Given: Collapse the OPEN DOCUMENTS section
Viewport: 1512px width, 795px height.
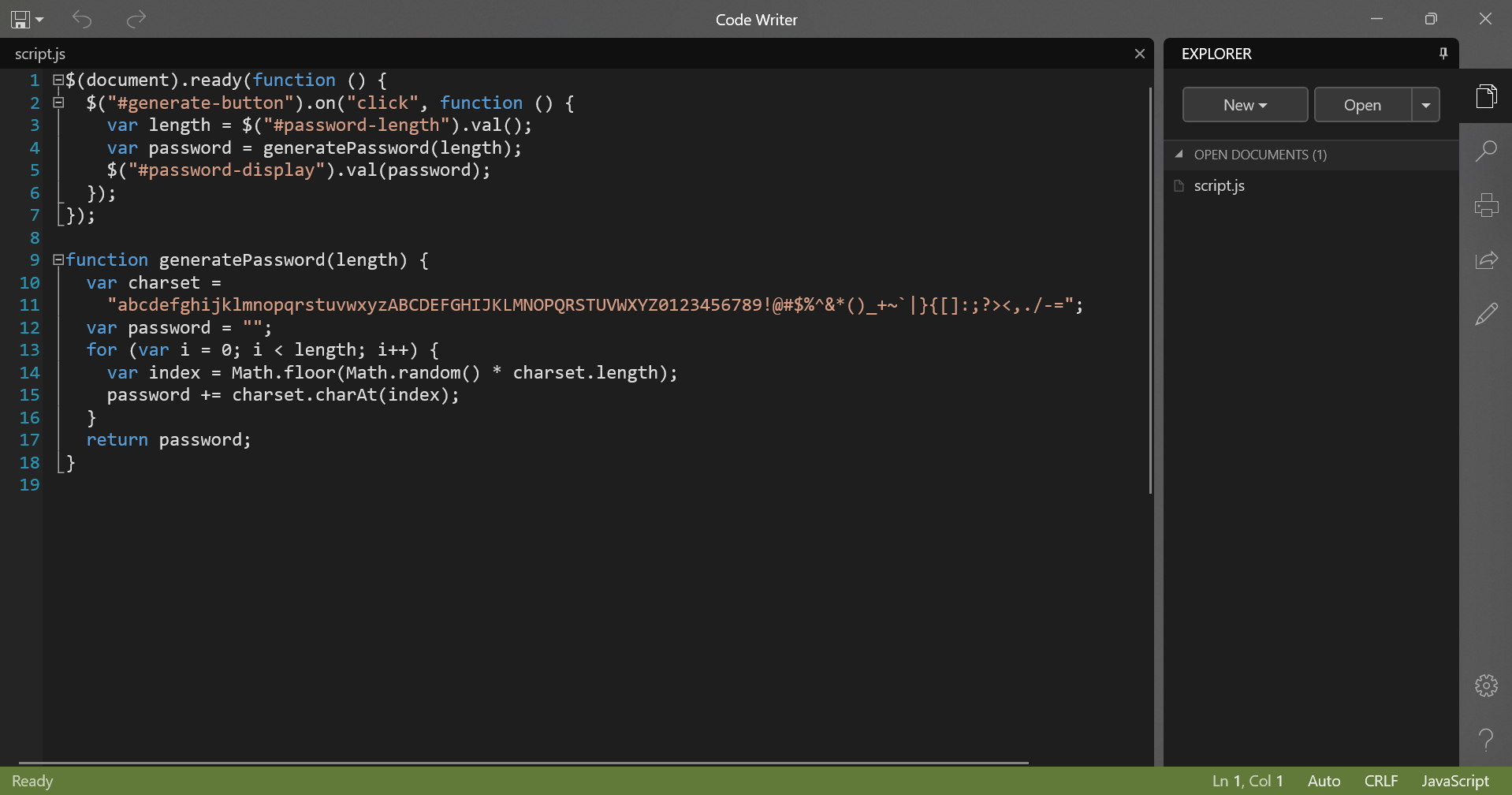Looking at the screenshot, I should click(1179, 154).
